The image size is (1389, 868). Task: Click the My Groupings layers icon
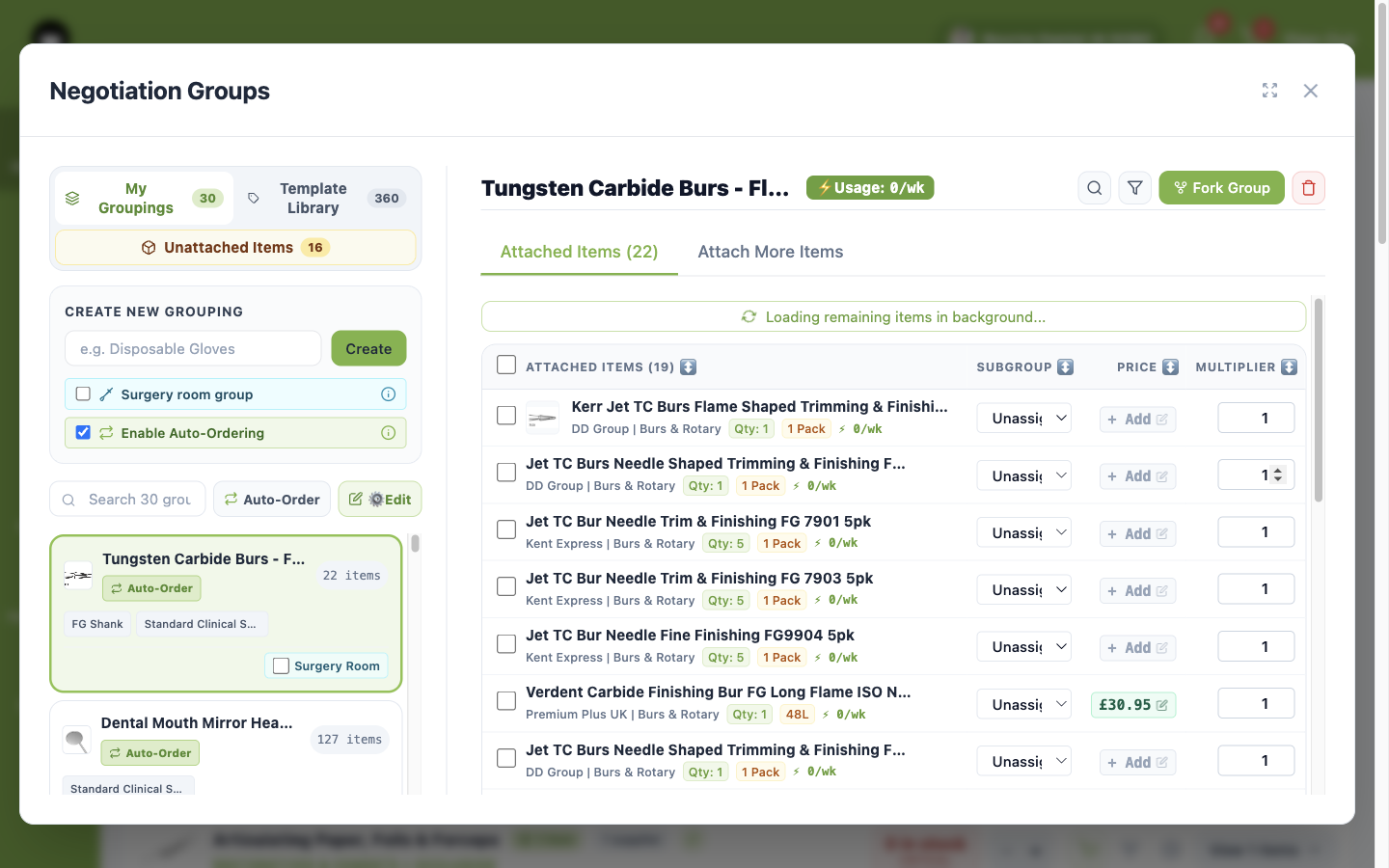(72, 198)
